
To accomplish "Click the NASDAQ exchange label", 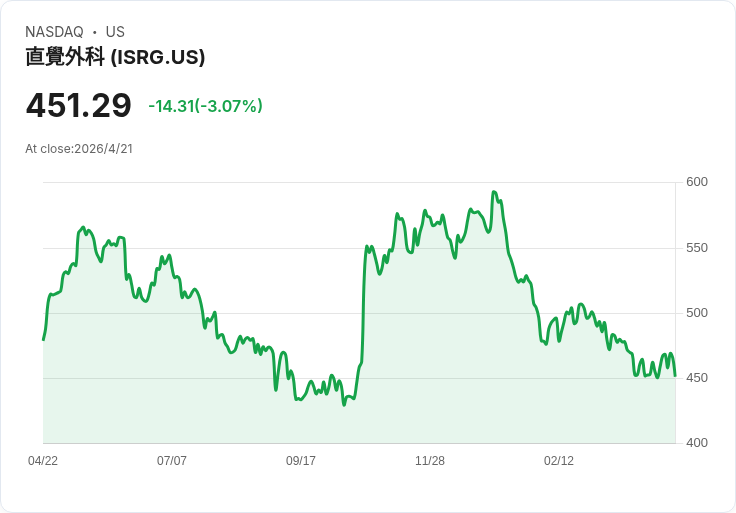I will [54, 32].
